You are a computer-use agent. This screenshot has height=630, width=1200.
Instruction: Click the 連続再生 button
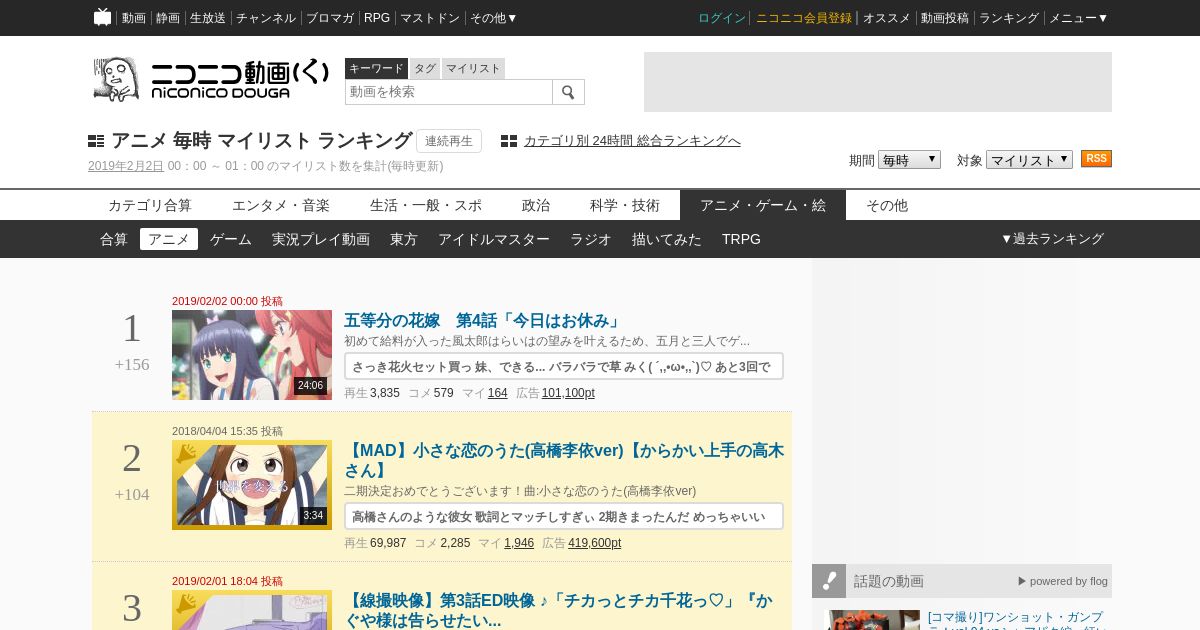click(x=449, y=141)
